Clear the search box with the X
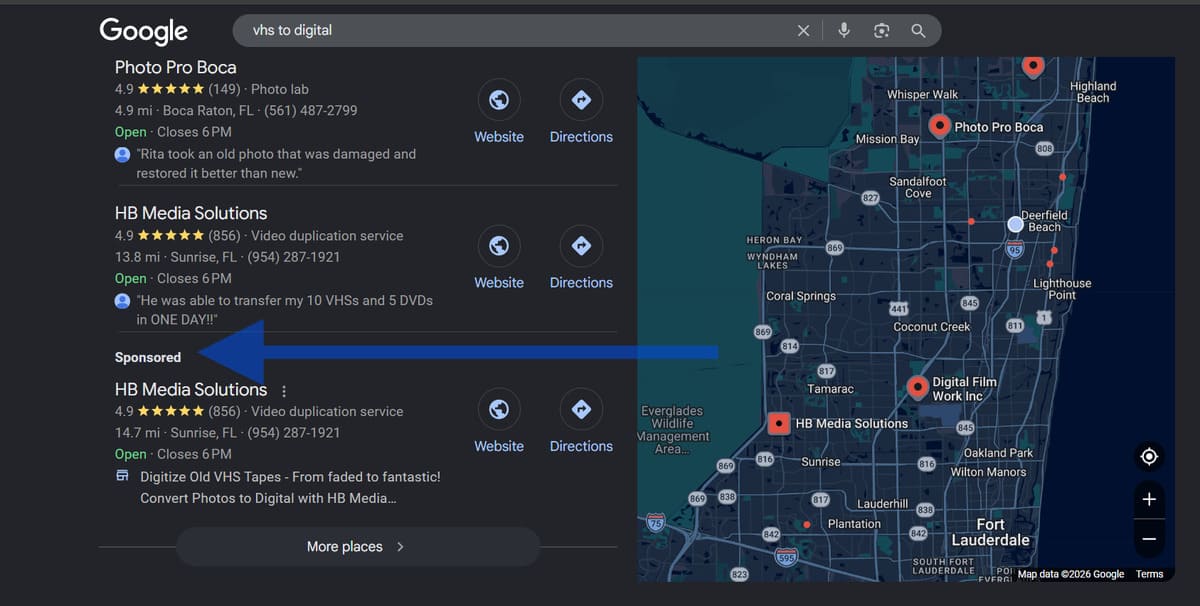The height and width of the screenshot is (606, 1200). pyautogui.click(x=803, y=30)
